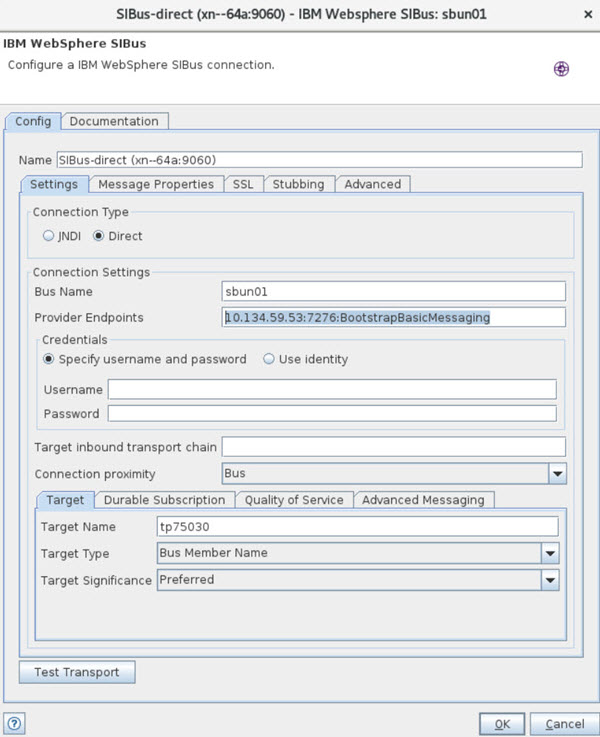Open the Stubbing tab
The height and width of the screenshot is (737, 600).
pos(298,184)
